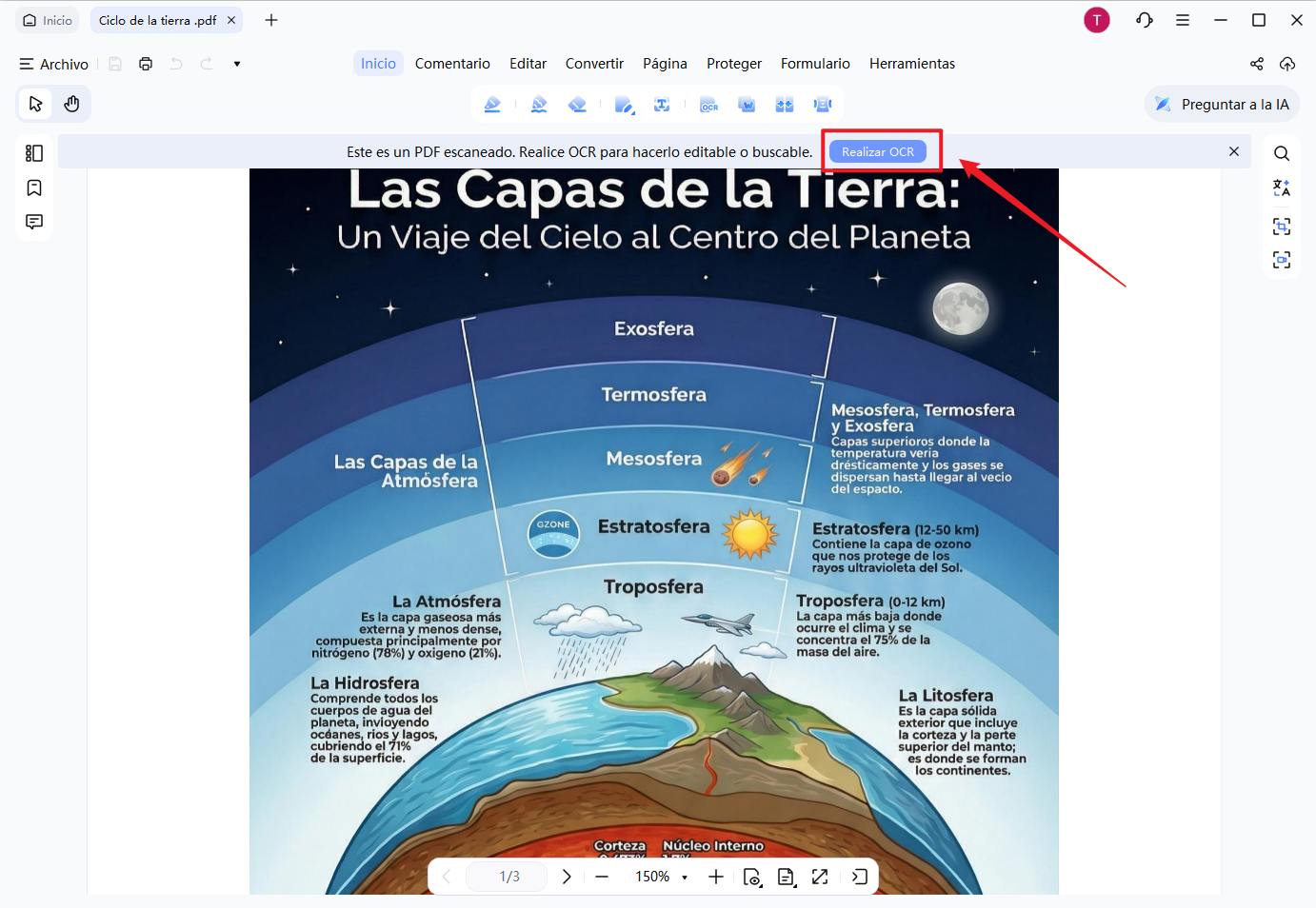
Task: Open the Archivo menu
Action: (x=54, y=64)
